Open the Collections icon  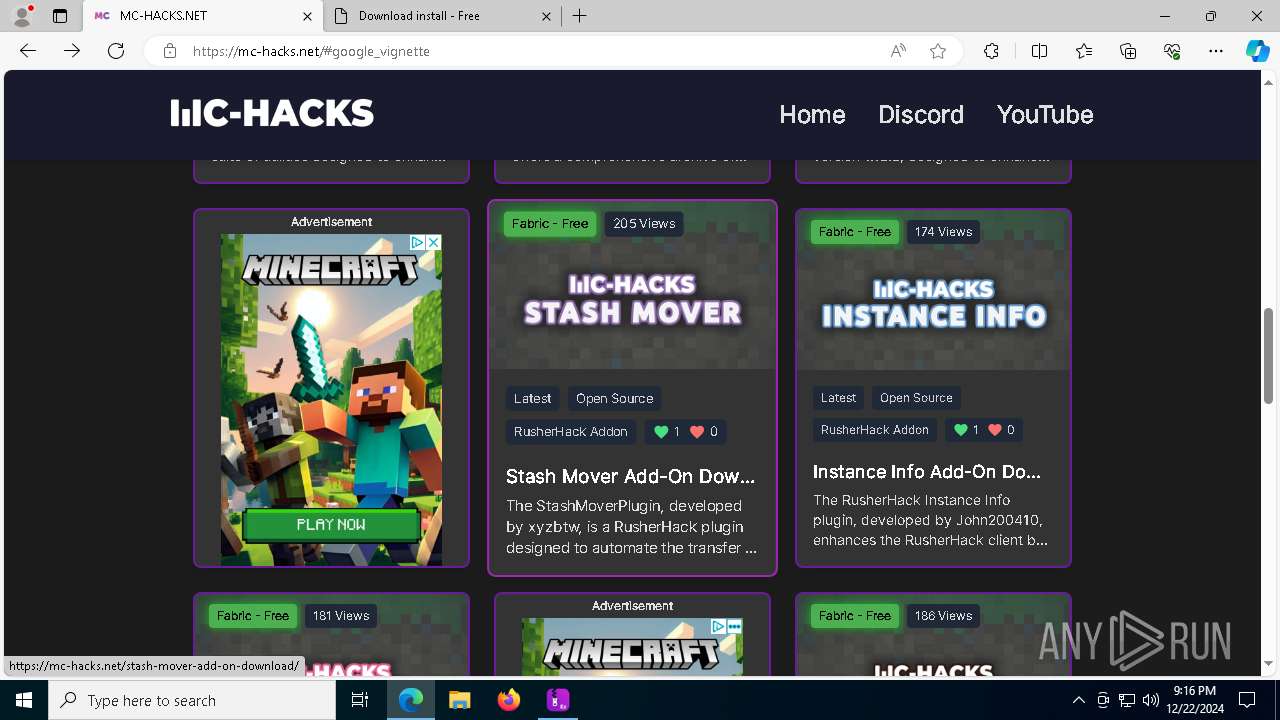1128,51
